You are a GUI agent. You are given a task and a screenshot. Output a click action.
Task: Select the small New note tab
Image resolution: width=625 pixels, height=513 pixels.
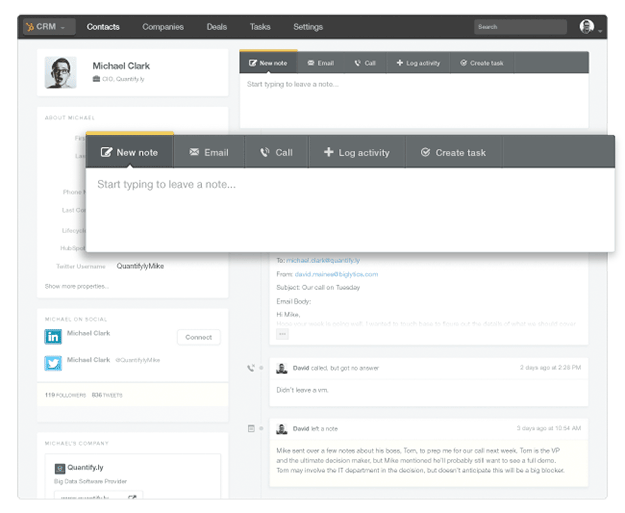coord(268,63)
